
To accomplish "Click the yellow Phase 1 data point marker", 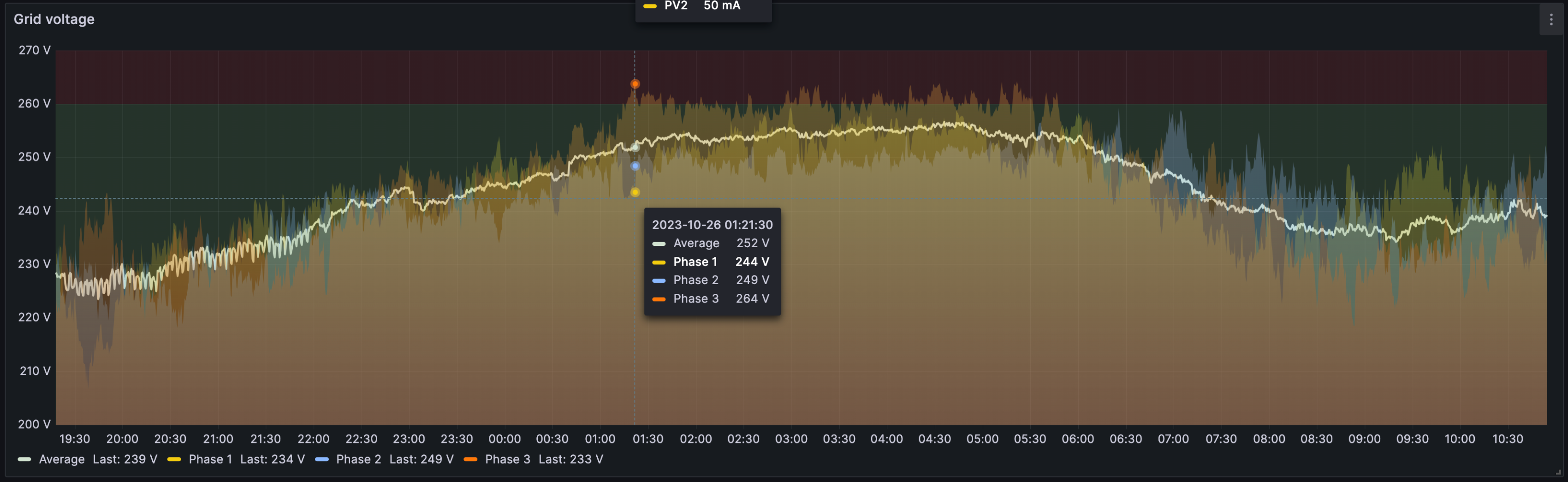I will pyautogui.click(x=635, y=192).
